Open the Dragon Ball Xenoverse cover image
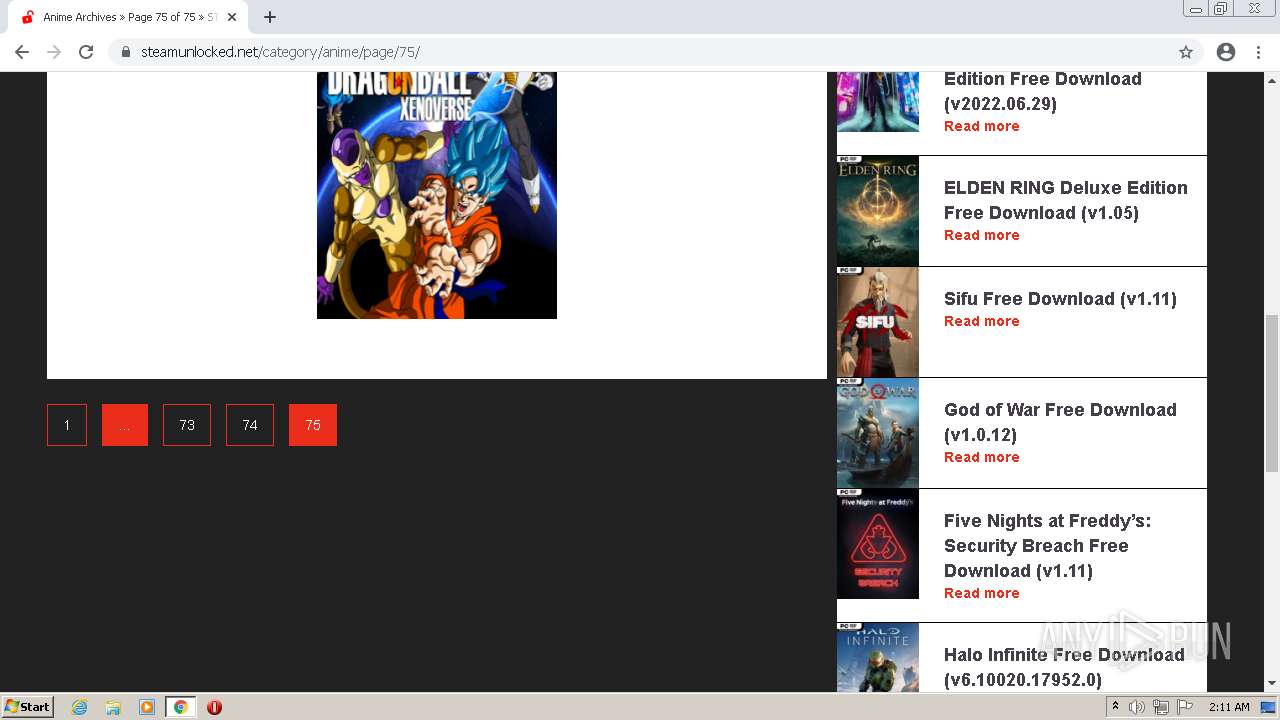 pos(437,195)
